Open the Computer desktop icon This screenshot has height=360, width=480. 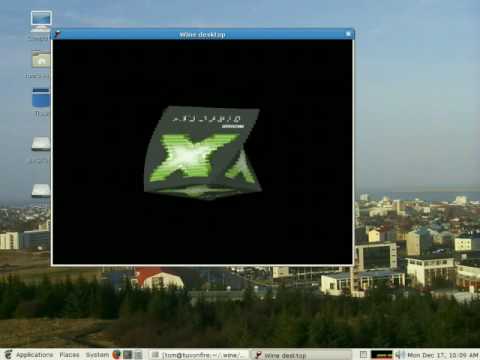click(41, 21)
